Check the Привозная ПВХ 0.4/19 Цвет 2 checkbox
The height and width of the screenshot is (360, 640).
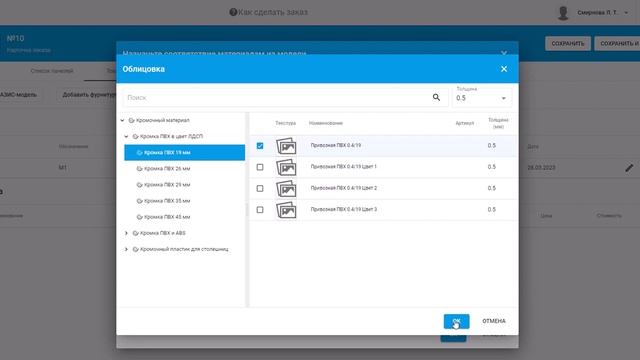click(x=260, y=189)
